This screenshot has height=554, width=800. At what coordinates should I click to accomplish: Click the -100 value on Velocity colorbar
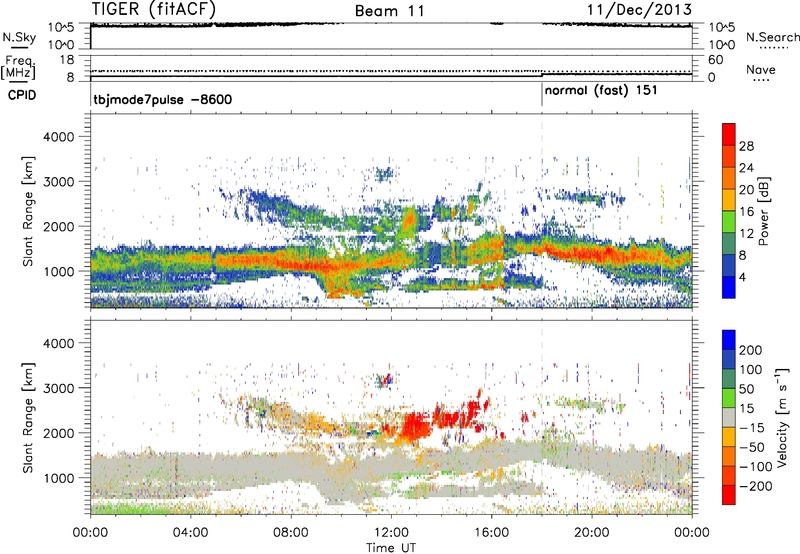(755, 467)
